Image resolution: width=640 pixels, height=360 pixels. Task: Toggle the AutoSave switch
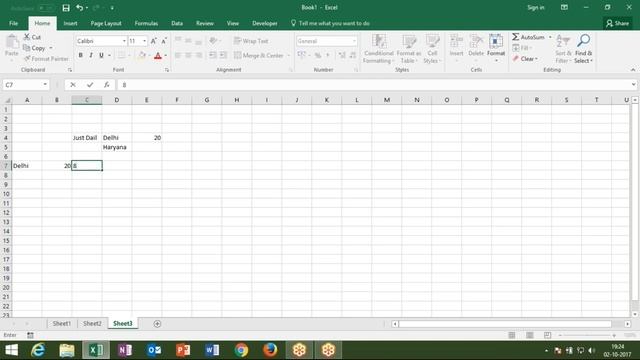pos(46,8)
